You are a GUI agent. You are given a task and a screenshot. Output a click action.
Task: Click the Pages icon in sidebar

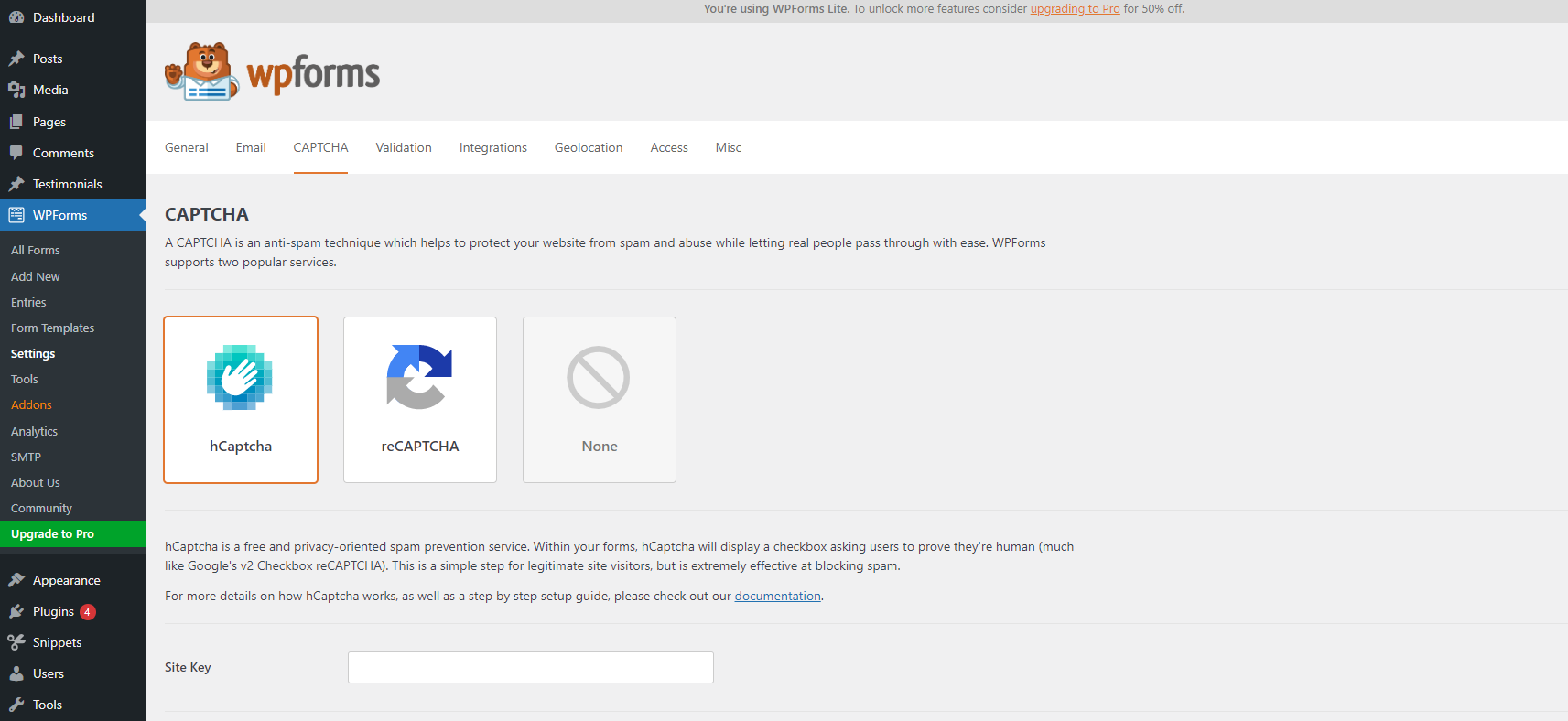[16, 122]
